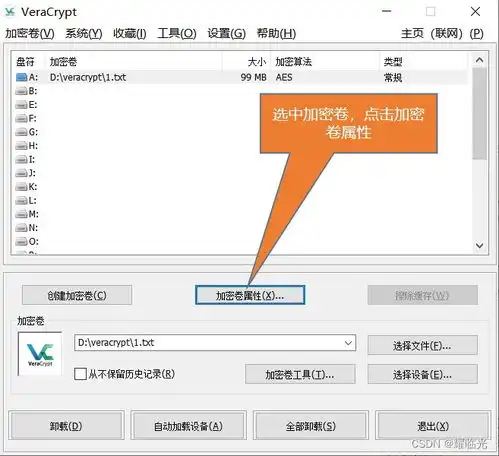
Task: Select the G: drive slot icon
Action: click(22, 132)
